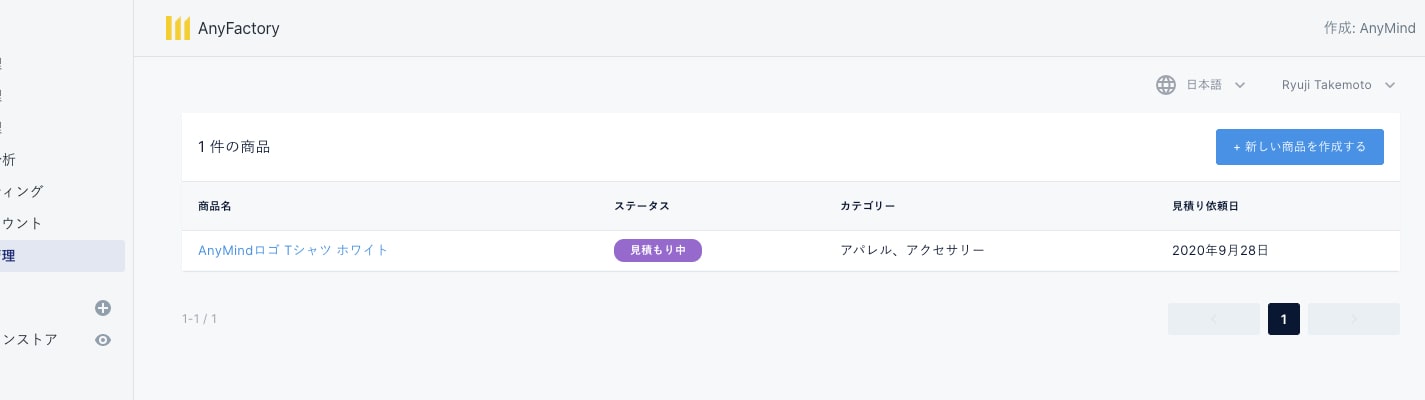Click the 商品名 column header
This screenshot has width=1425, height=400.
[215, 206]
